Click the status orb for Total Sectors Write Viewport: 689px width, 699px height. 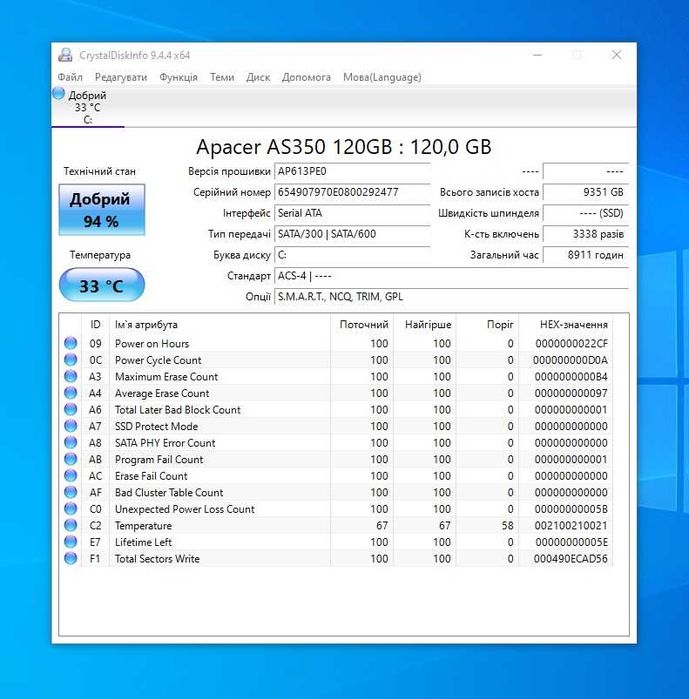click(x=70, y=558)
